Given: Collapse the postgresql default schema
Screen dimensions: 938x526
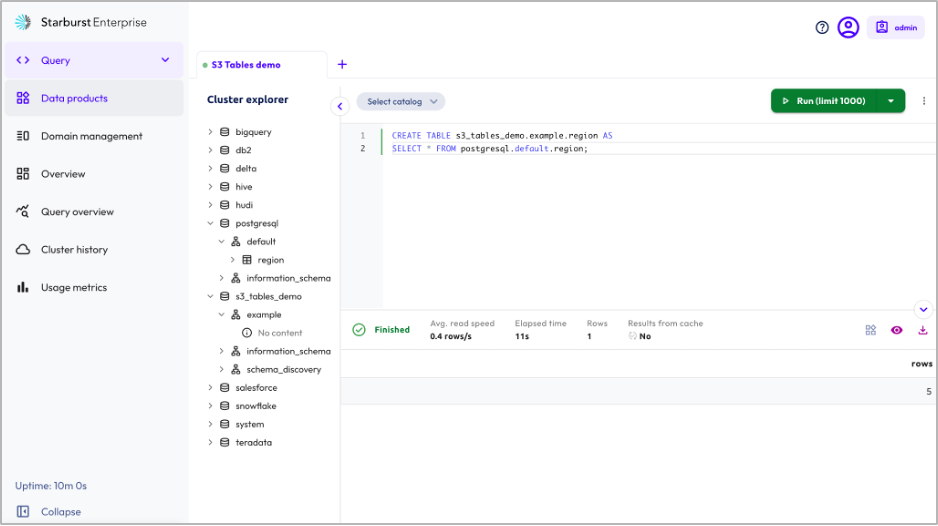Looking at the screenshot, I should coord(221,242).
